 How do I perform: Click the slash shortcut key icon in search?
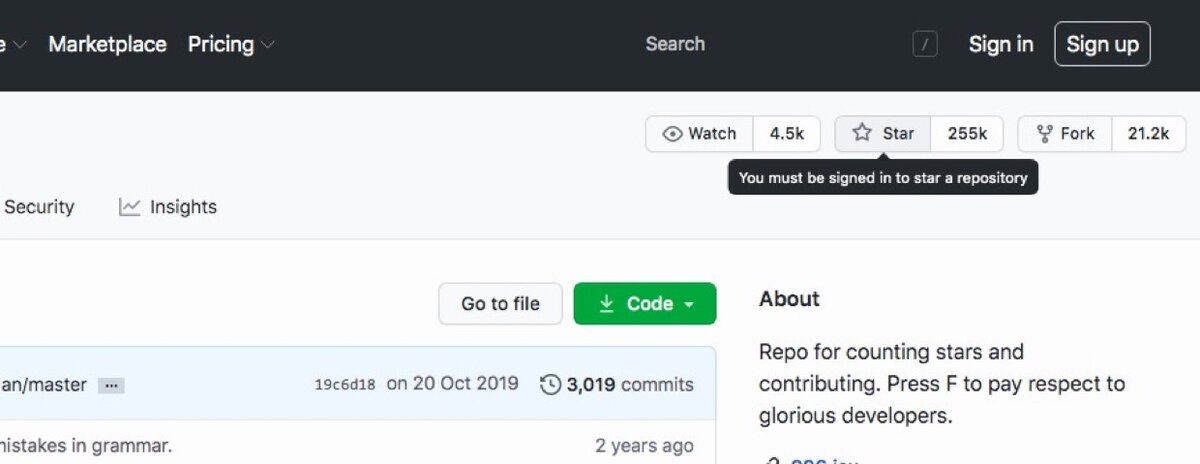(925, 44)
